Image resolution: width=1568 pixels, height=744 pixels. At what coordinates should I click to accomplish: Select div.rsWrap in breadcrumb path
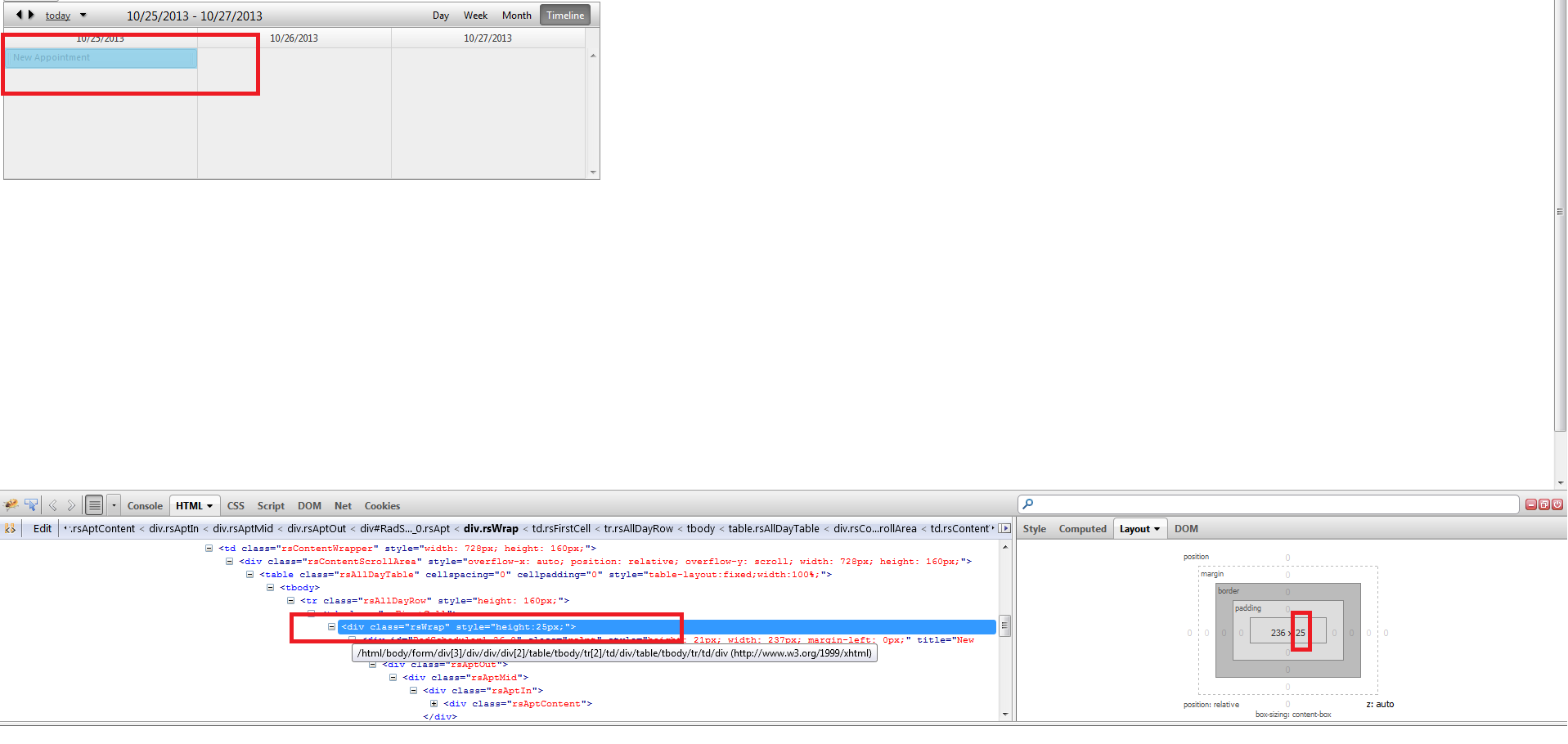pos(491,529)
